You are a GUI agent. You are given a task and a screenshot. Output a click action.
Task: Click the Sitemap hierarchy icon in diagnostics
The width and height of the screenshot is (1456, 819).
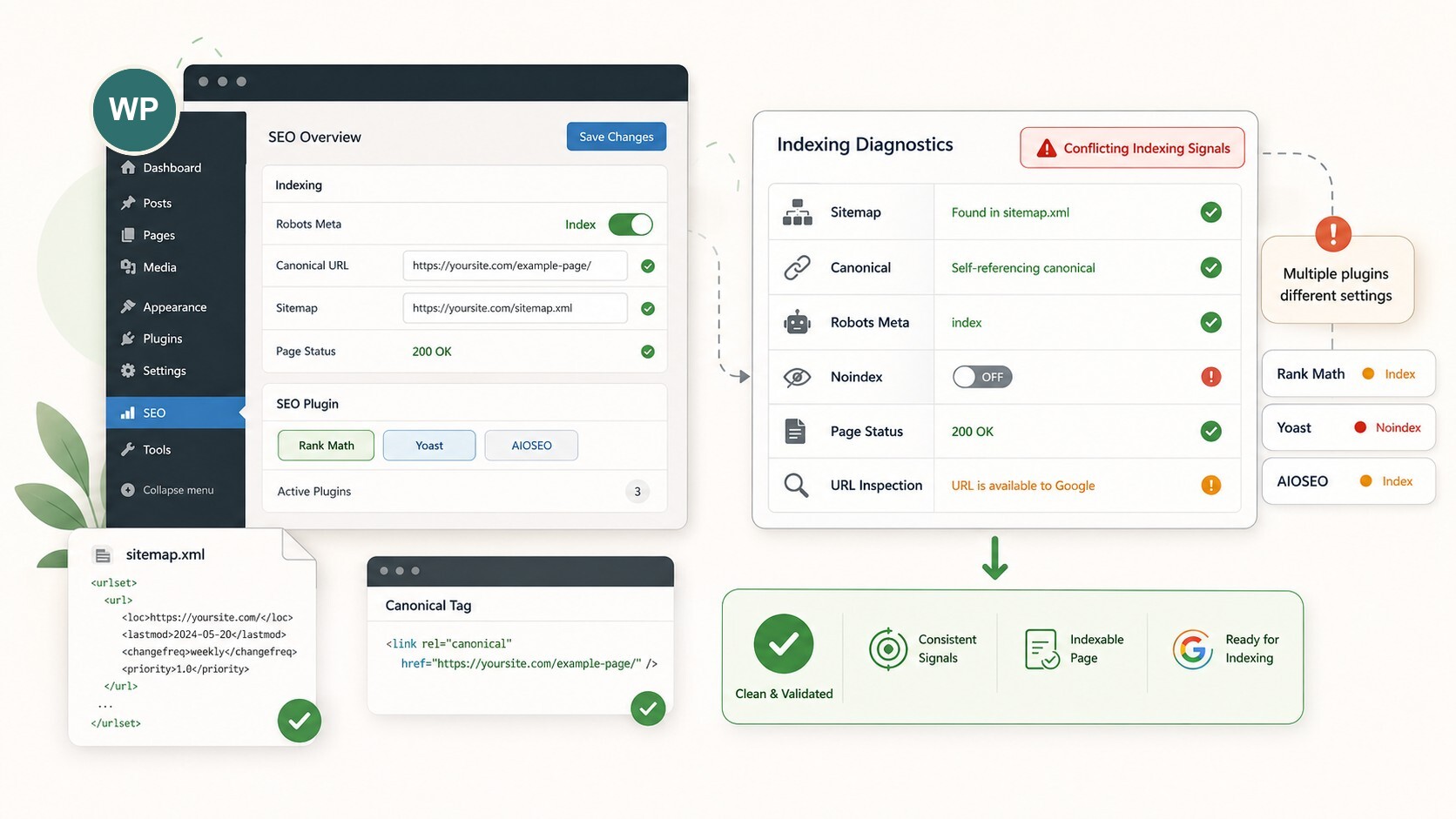click(797, 212)
